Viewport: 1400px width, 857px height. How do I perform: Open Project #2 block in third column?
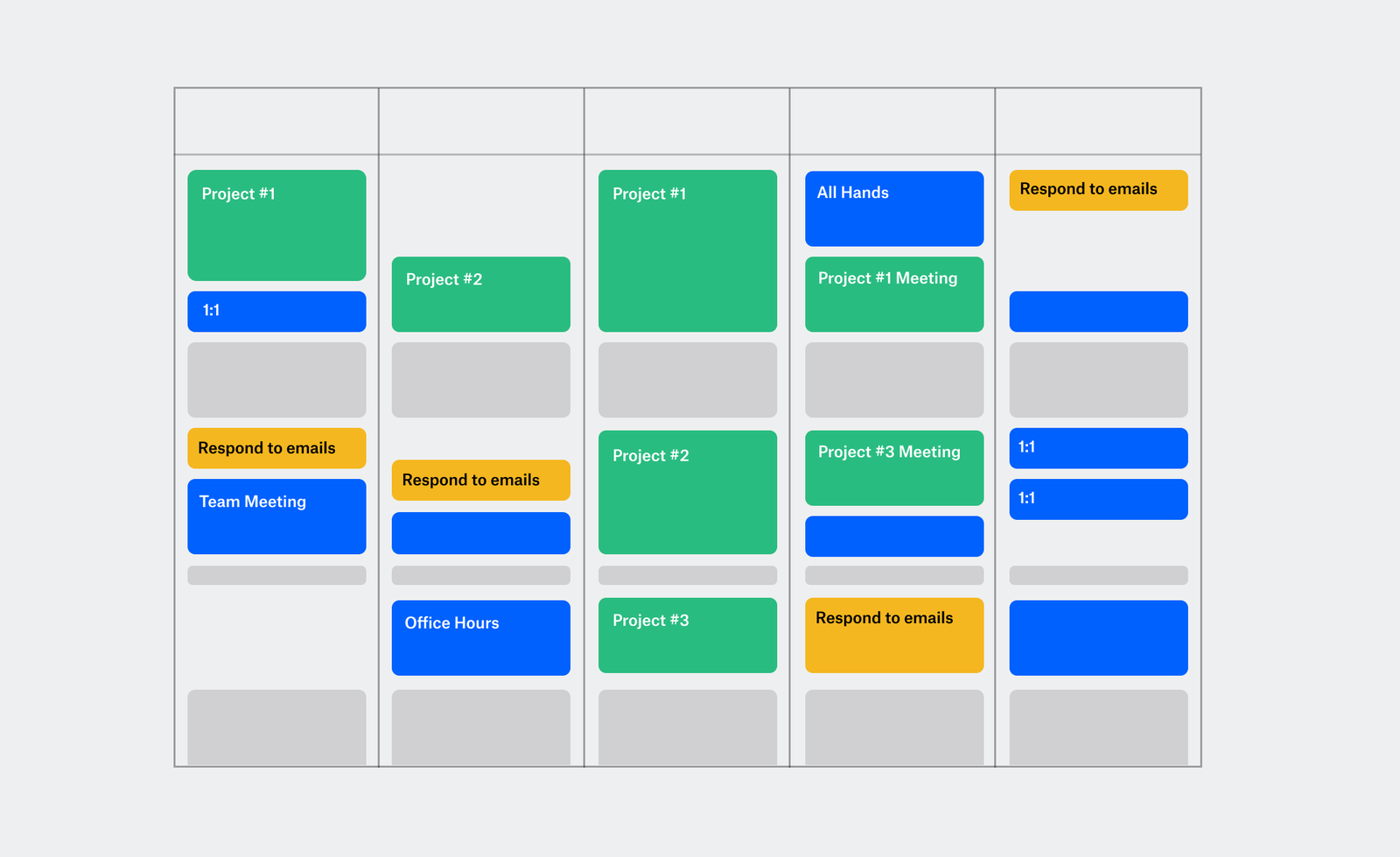(x=687, y=492)
